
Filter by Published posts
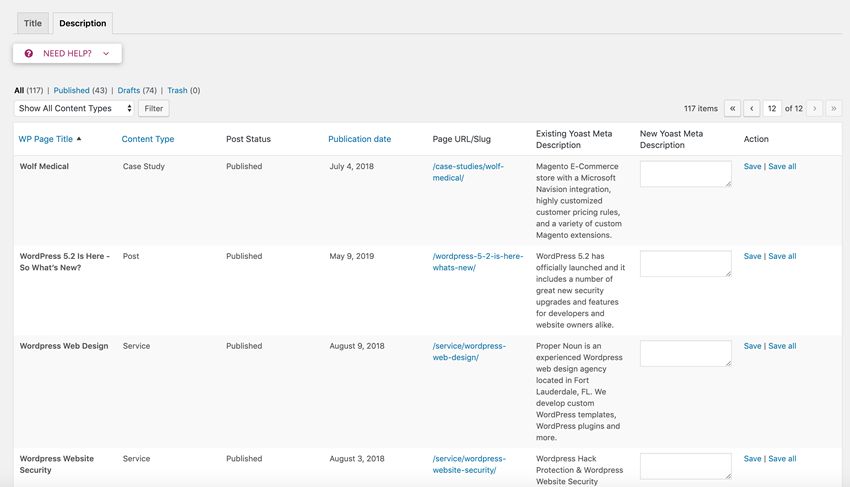pos(71,91)
